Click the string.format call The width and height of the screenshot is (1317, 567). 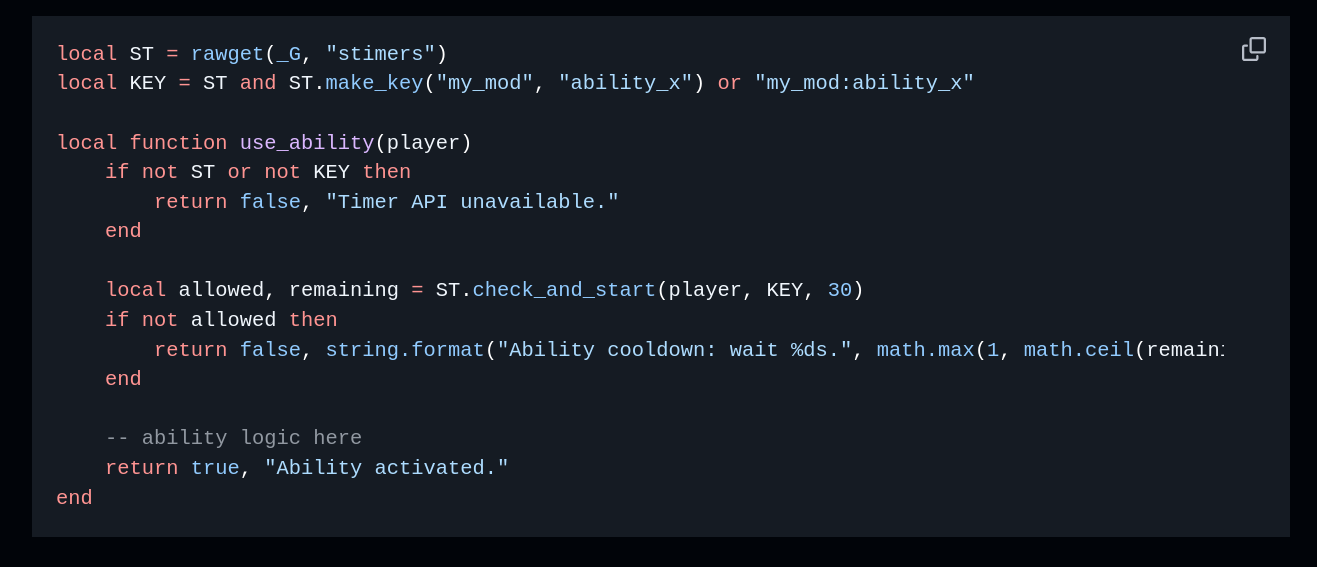click(x=404, y=350)
